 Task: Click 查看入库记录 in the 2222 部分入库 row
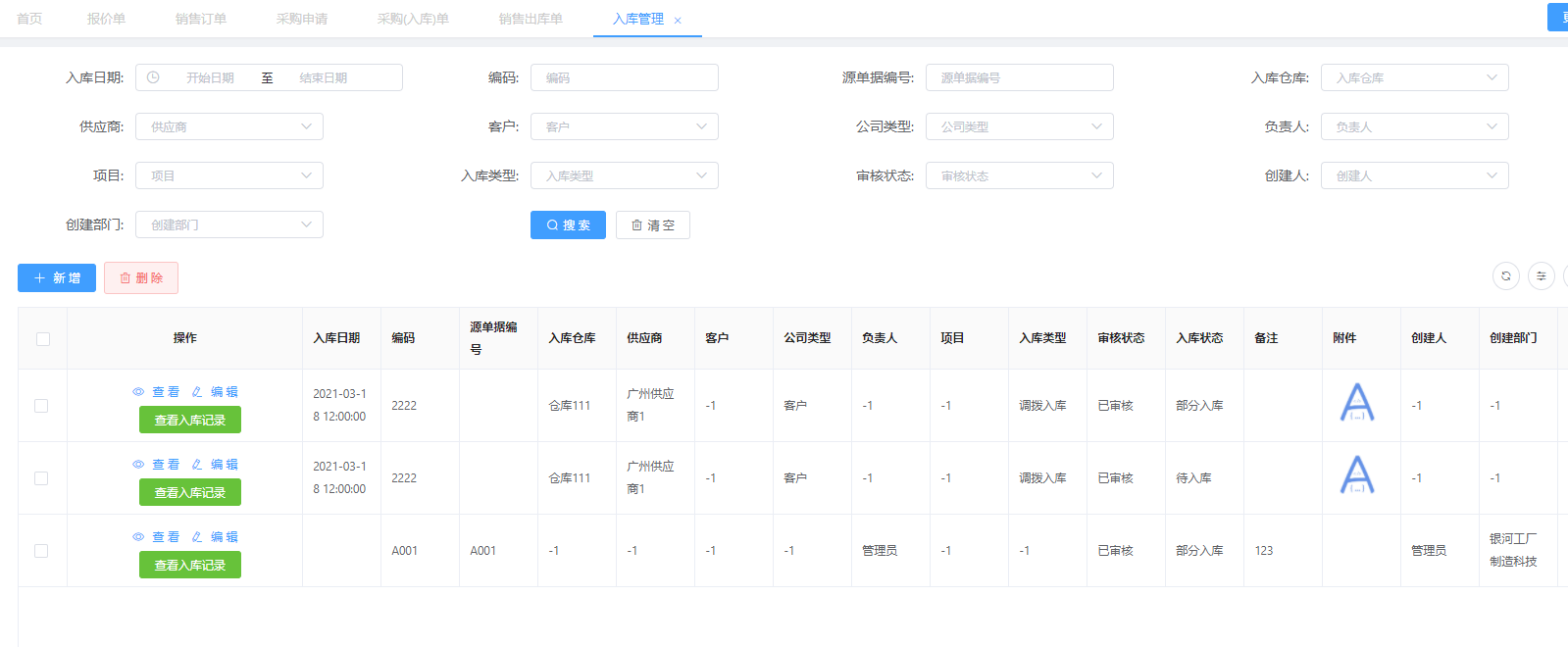pyautogui.click(x=190, y=420)
